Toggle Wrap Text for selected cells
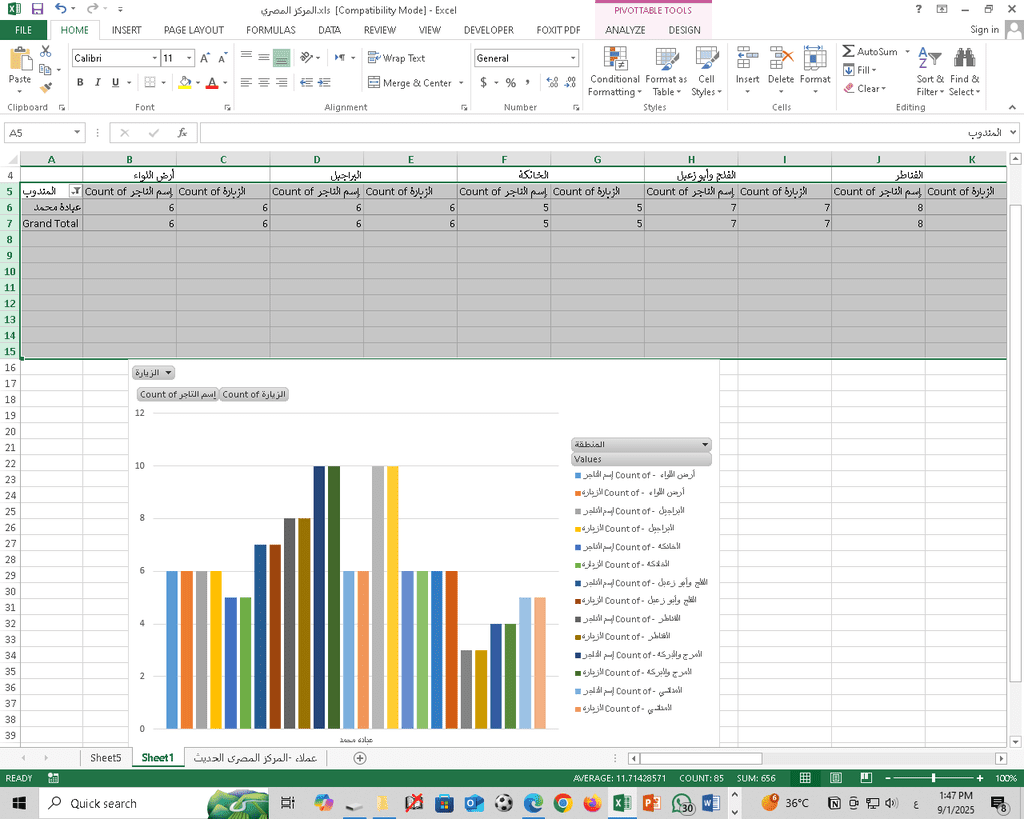The width and height of the screenshot is (1024, 819). click(396, 58)
